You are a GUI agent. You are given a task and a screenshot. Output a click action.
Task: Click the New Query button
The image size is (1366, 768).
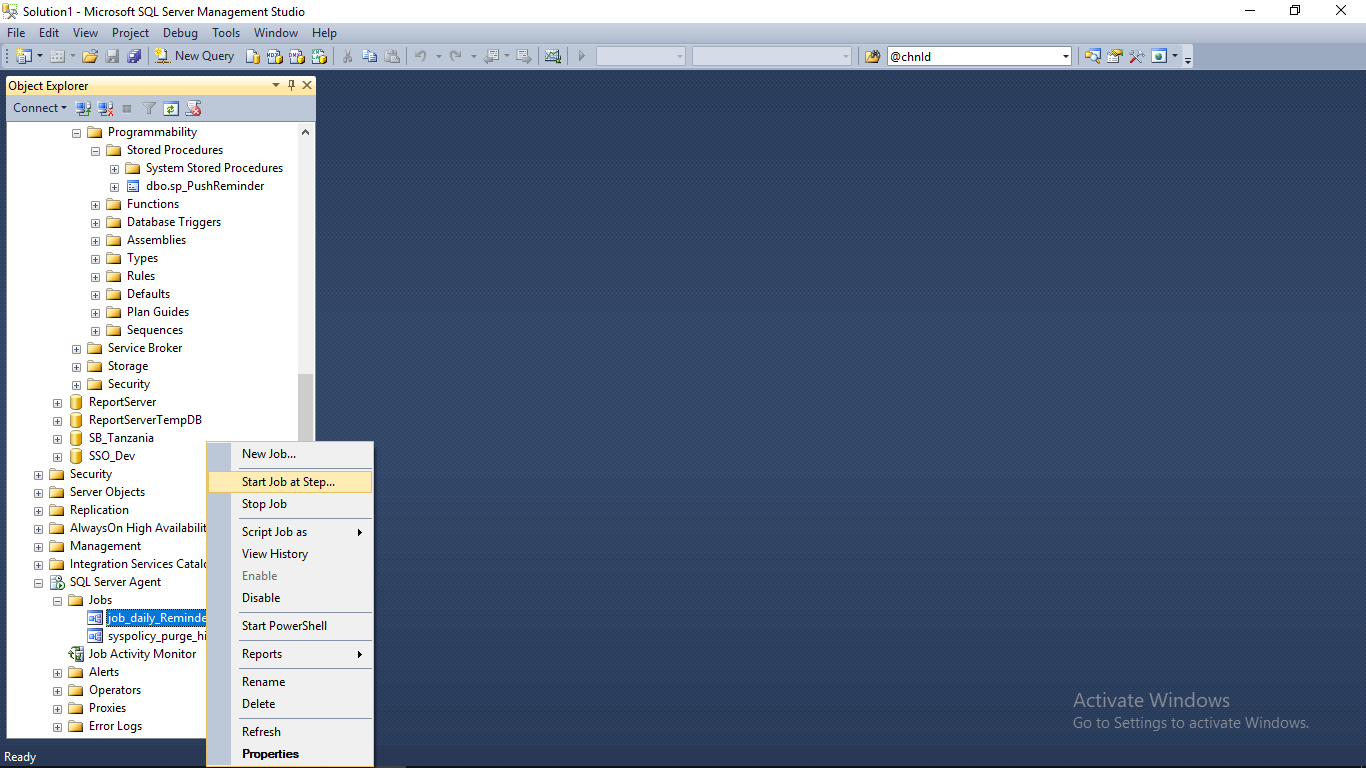click(195, 56)
